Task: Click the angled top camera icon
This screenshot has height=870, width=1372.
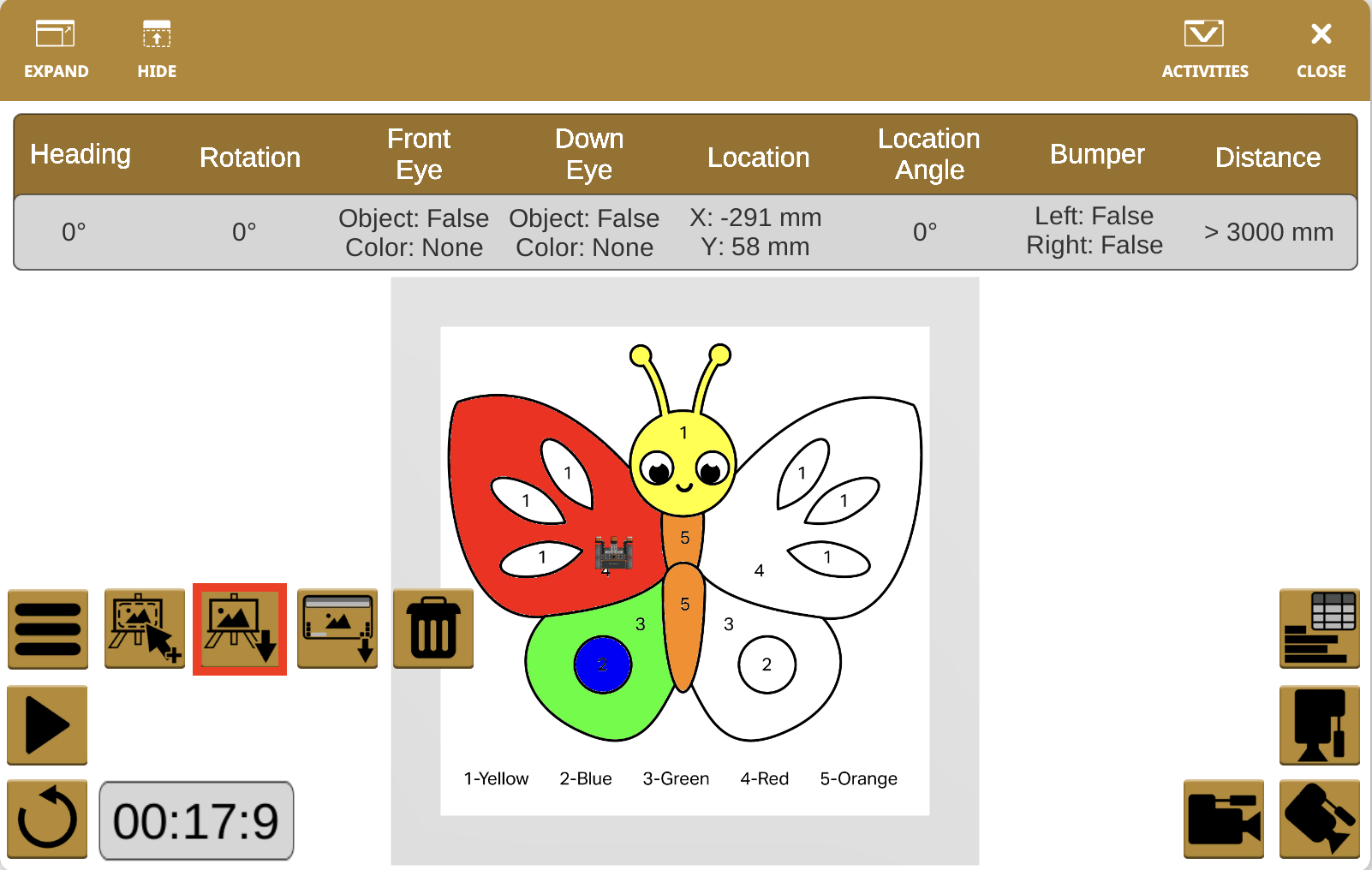Action: click(x=1319, y=819)
